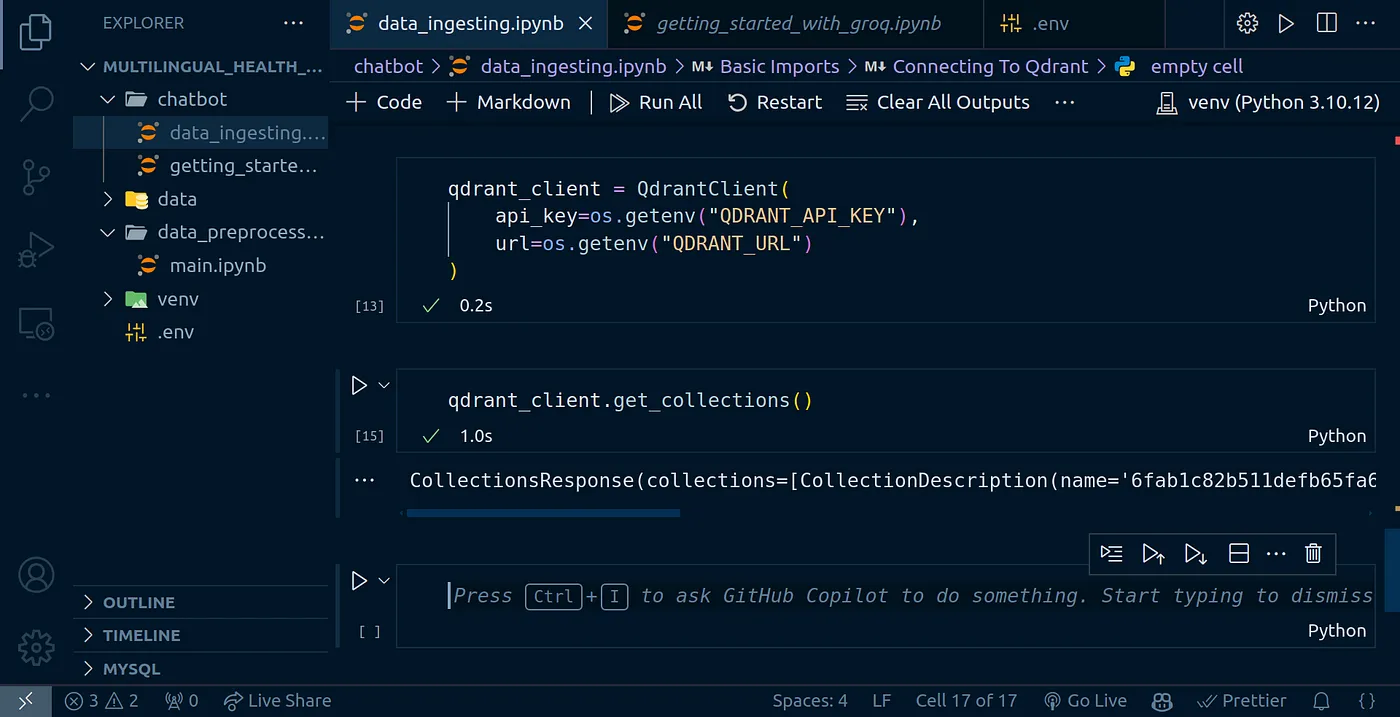Switch to getting_started_with_groq.ipynb tab
This screenshot has height=717, width=1400.
click(x=798, y=23)
